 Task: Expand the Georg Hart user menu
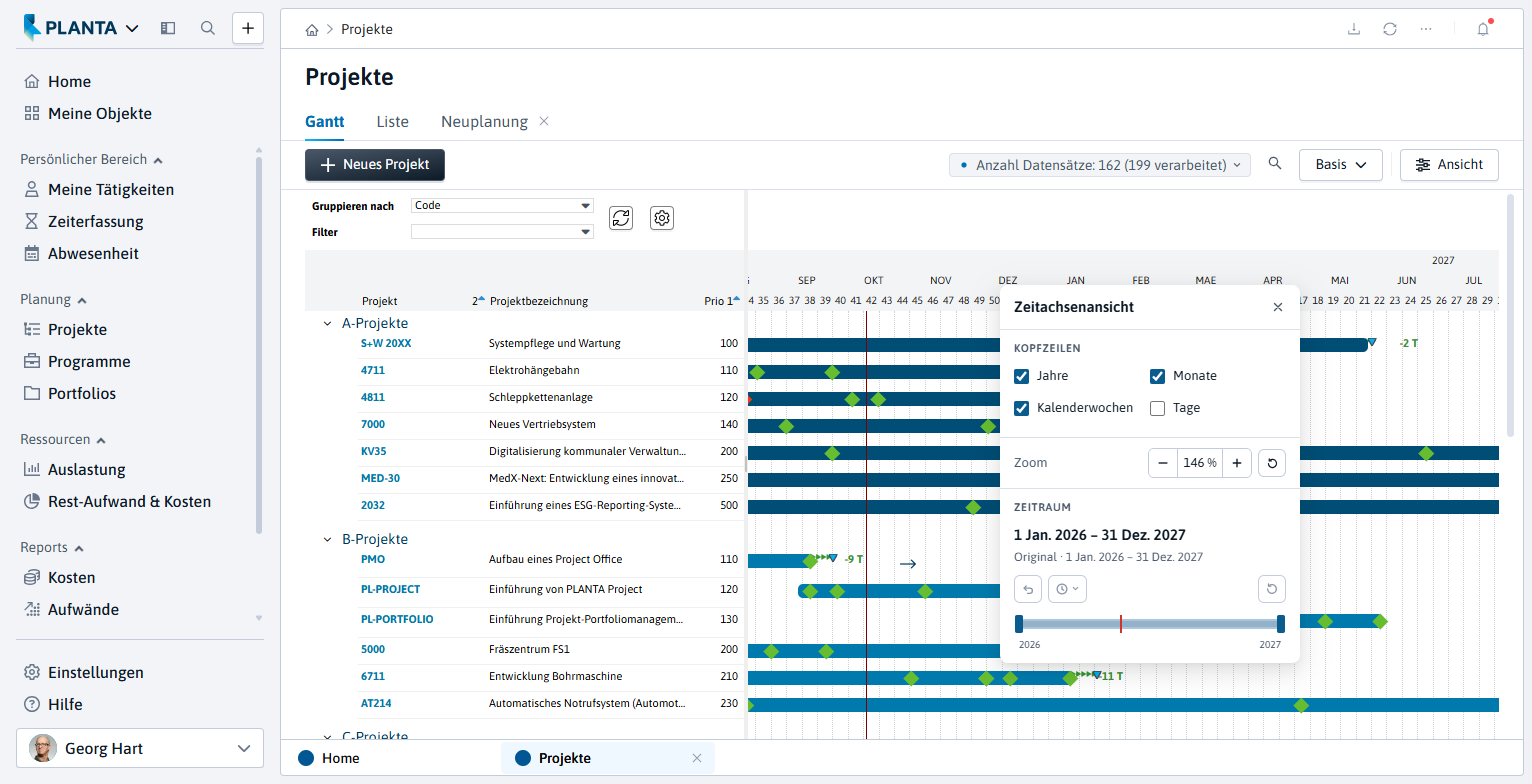click(140, 748)
